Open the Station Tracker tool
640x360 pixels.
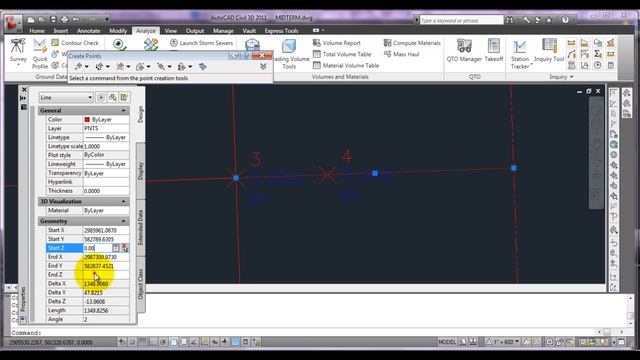pos(520,54)
